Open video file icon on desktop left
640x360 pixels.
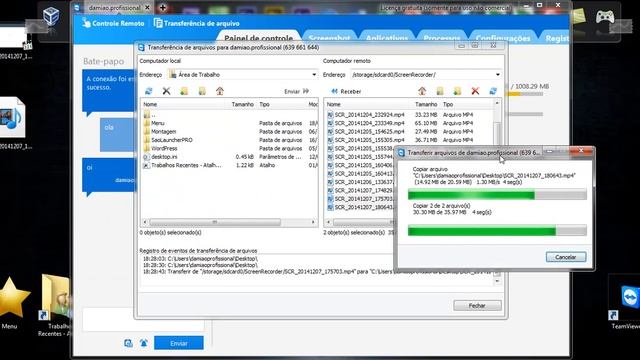coord(12,118)
